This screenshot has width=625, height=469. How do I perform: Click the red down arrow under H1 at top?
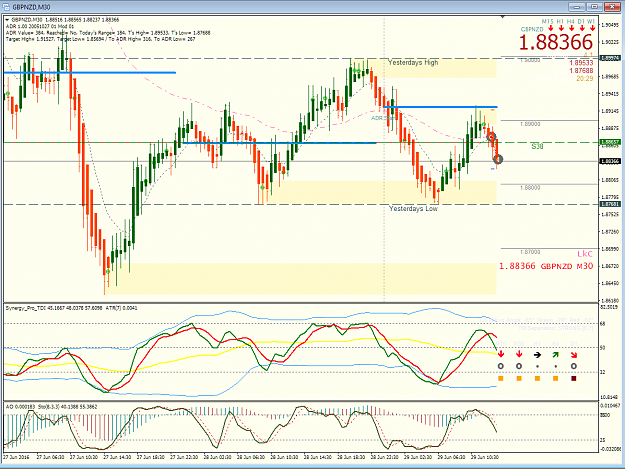tap(561, 28)
